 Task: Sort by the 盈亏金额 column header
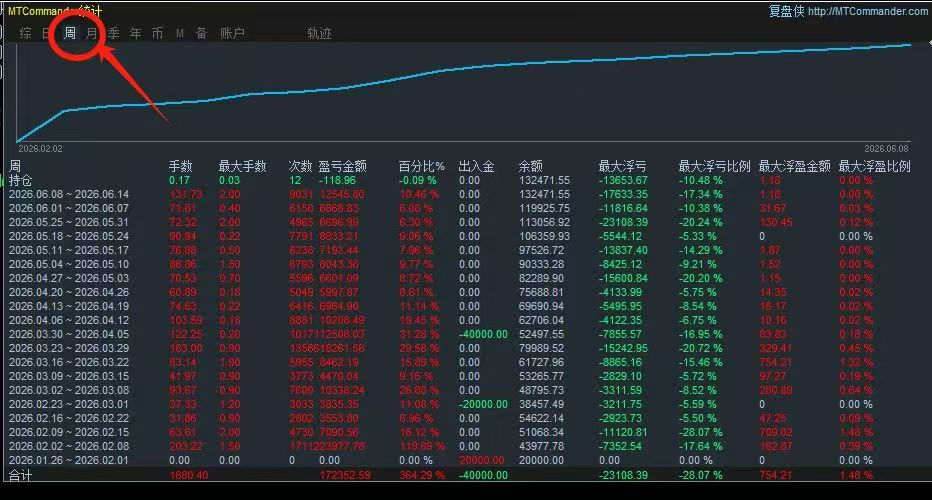click(342, 166)
